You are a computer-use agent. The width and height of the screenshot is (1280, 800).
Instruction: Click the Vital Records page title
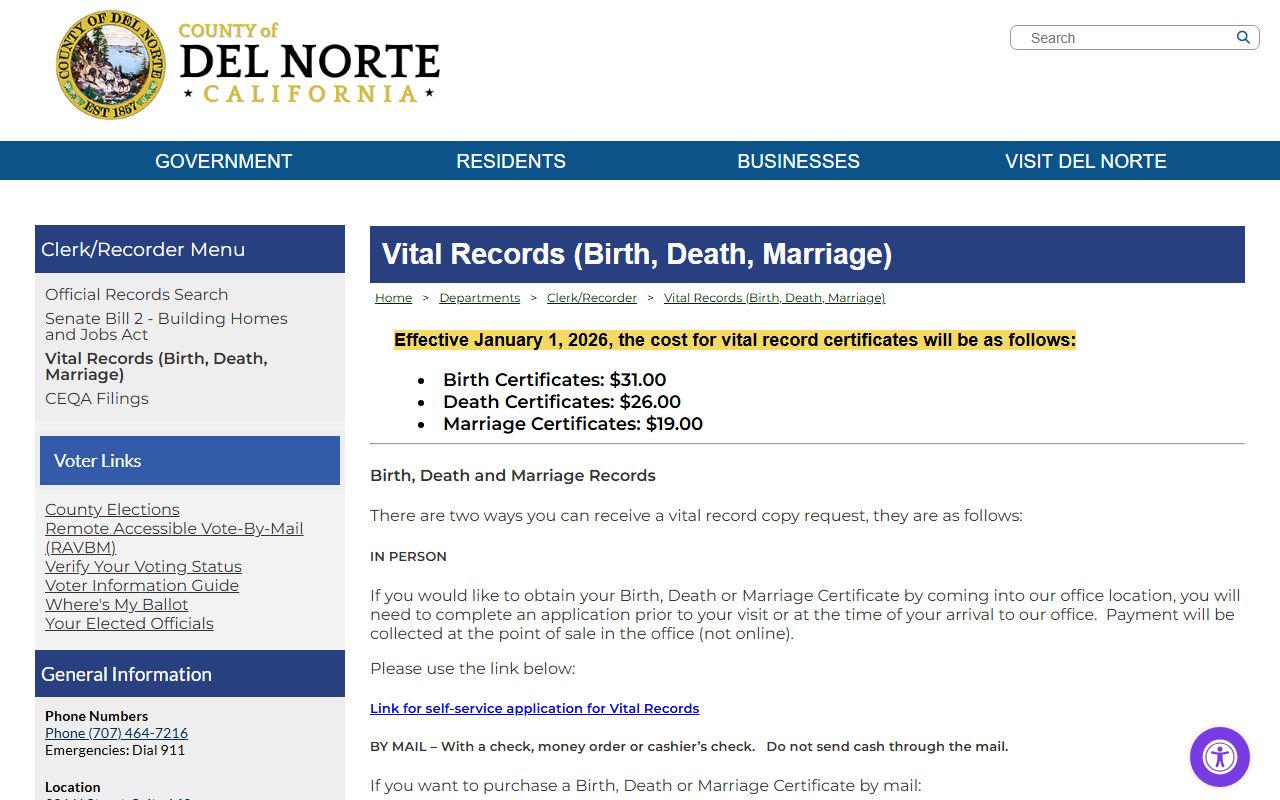tap(637, 254)
